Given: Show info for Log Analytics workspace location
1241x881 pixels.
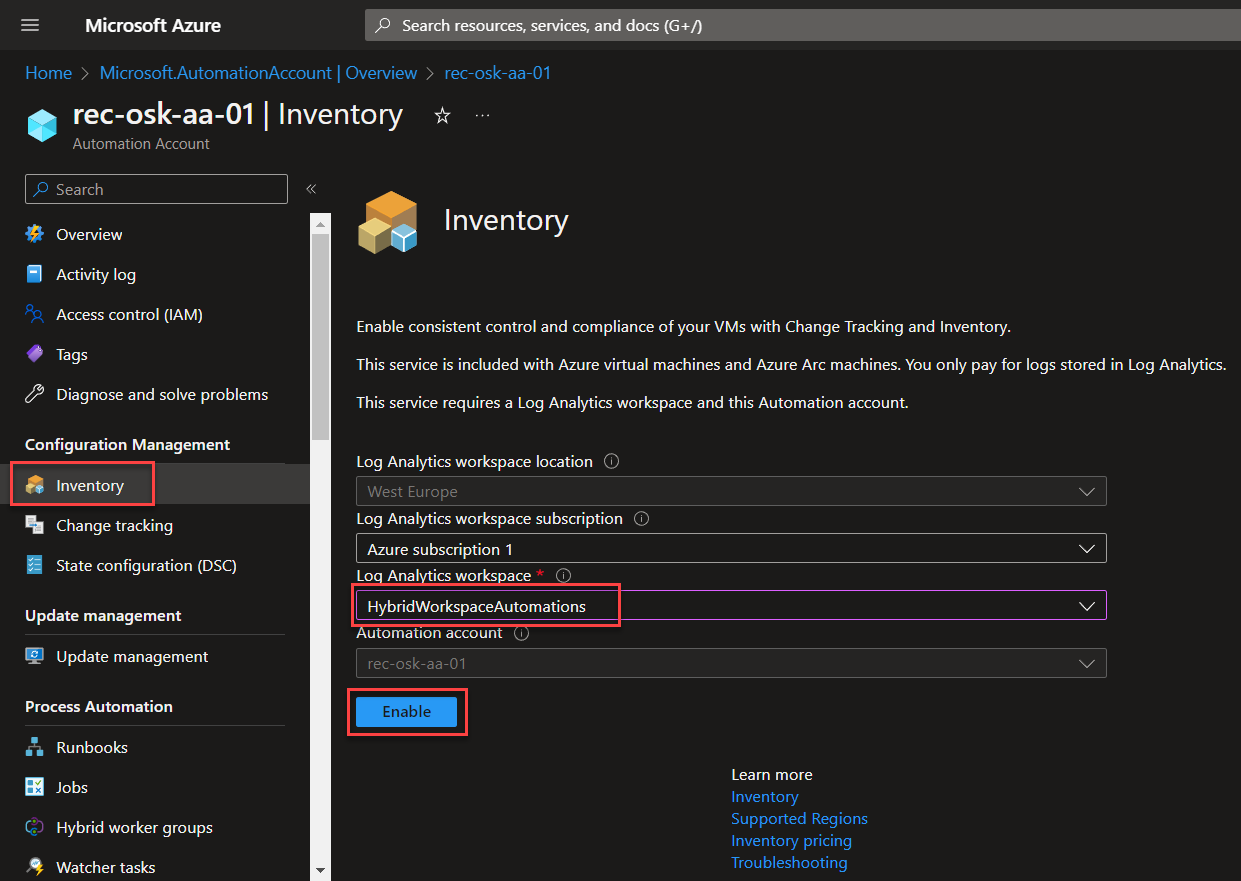Looking at the screenshot, I should pos(612,462).
